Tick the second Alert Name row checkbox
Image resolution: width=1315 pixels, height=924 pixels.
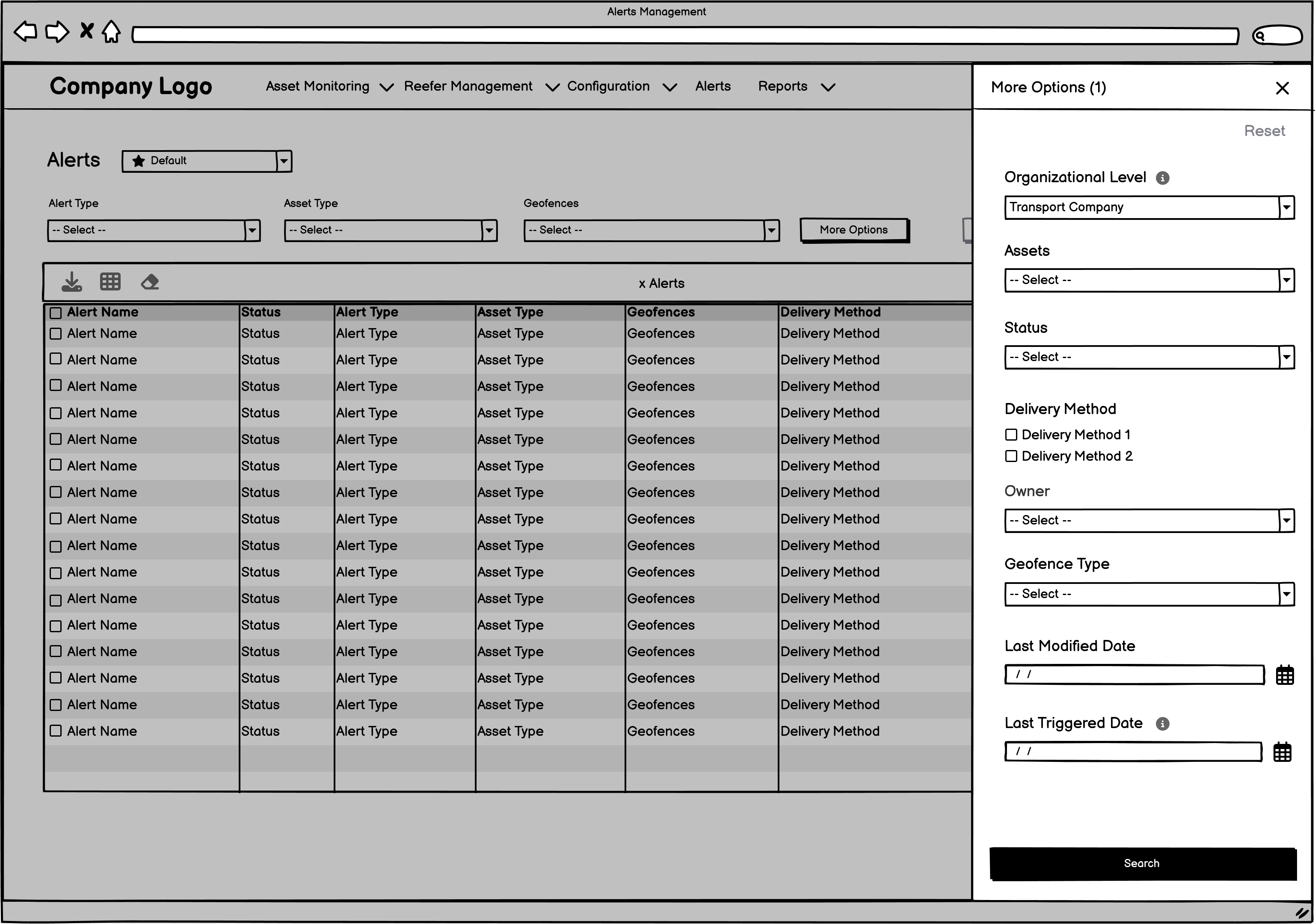(x=56, y=359)
